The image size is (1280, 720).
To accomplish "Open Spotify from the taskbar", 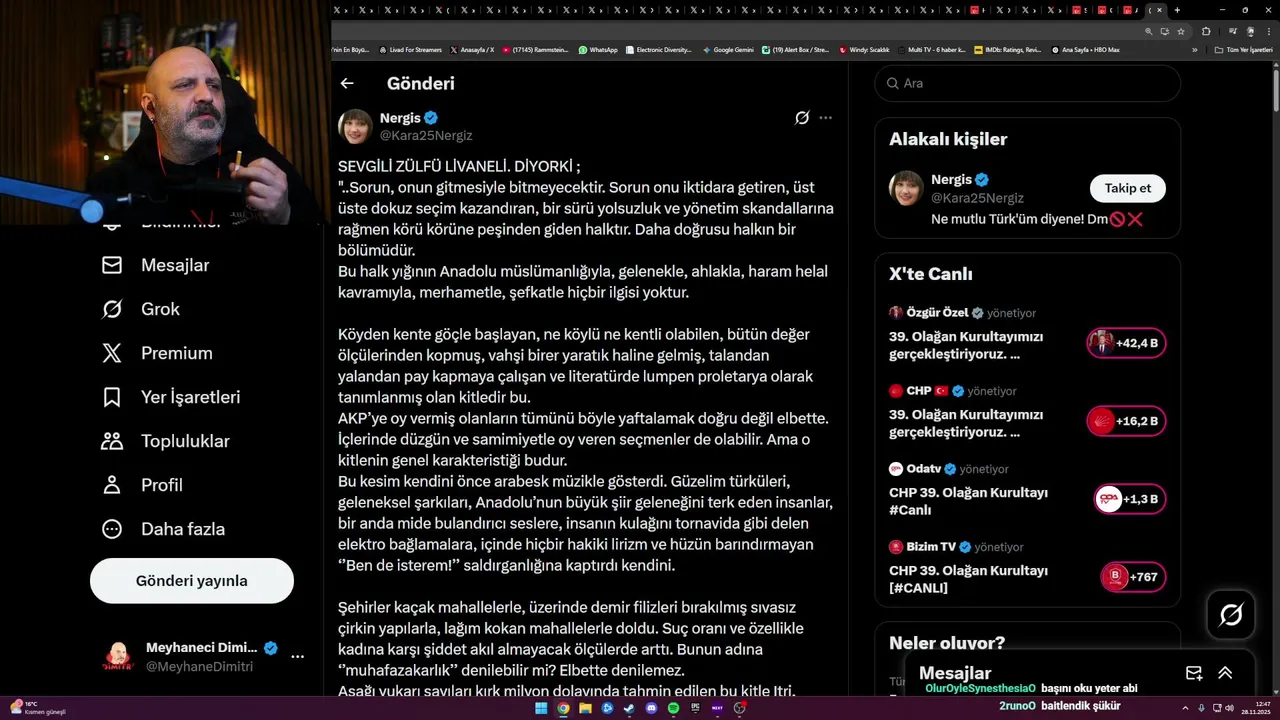I will pyautogui.click(x=673, y=708).
